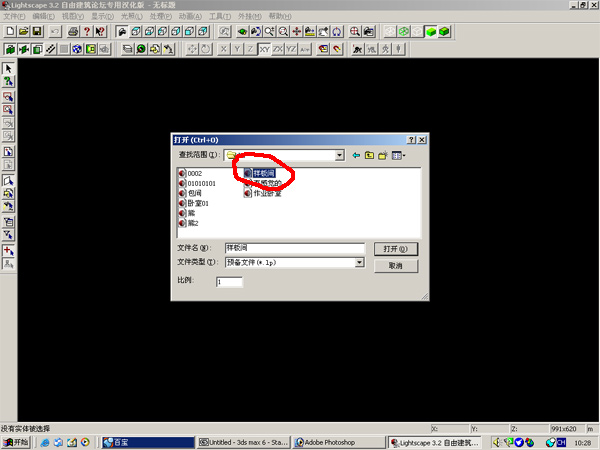Open the 编辑(E) menu
The height and width of the screenshot is (450, 600).
coord(44,16)
